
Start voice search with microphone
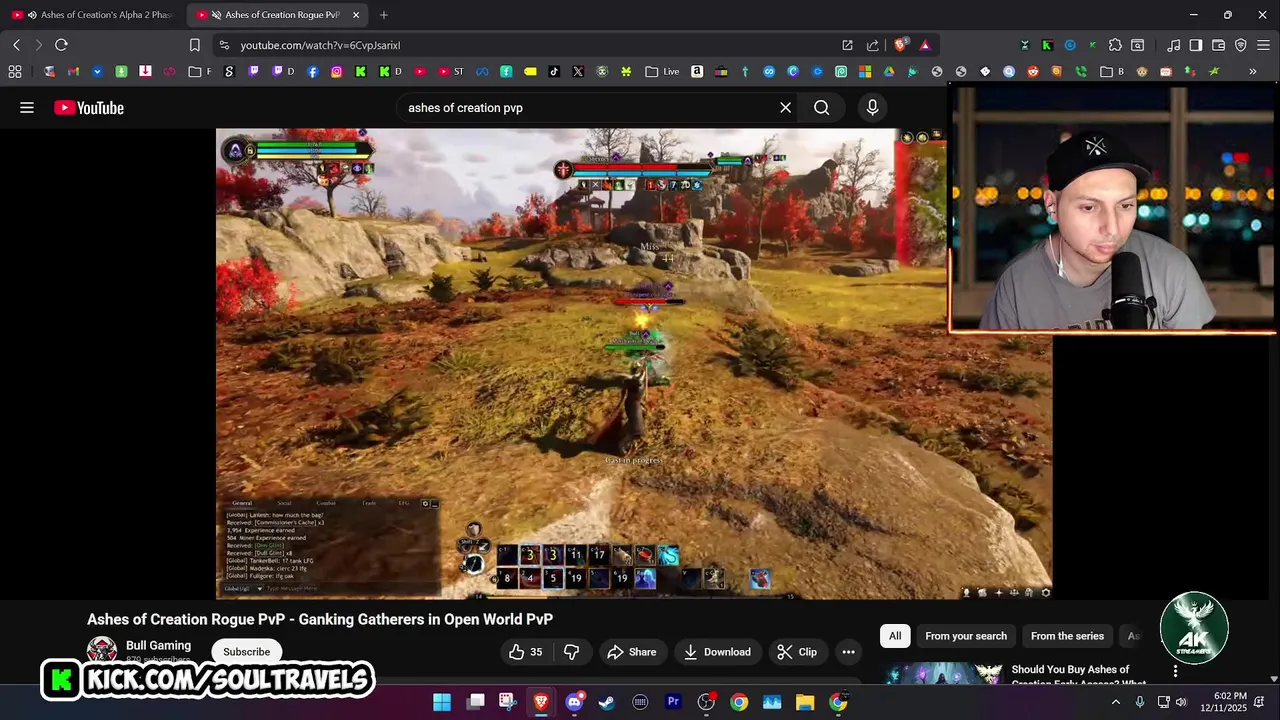click(872, 108)
